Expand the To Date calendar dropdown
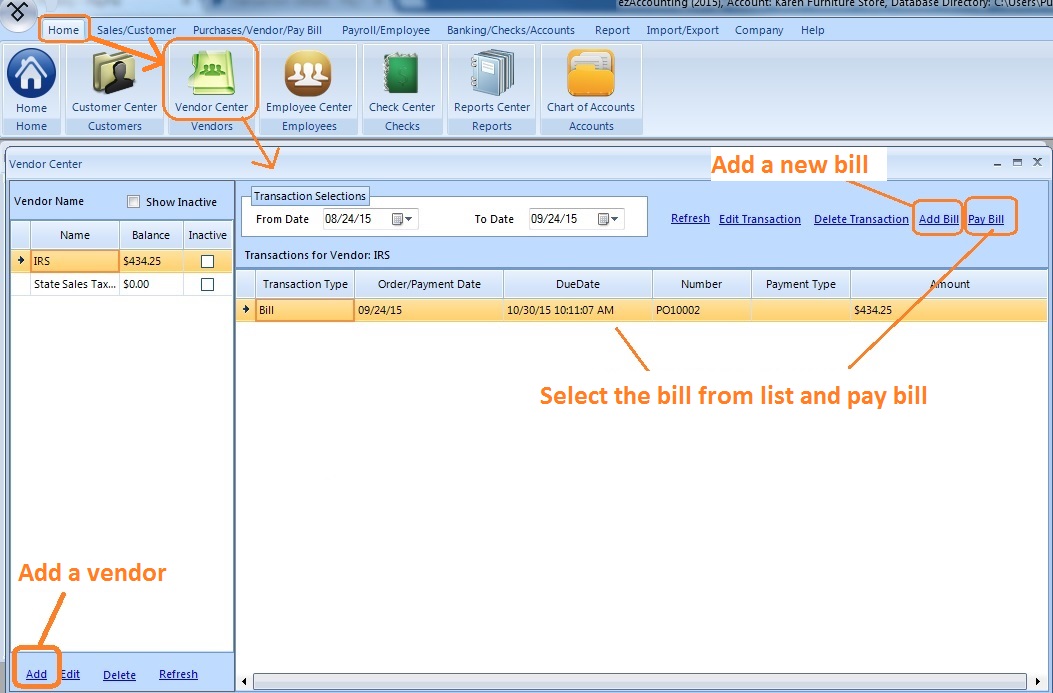The height and width of the screenshot is (693, 1053). (609, 219)
